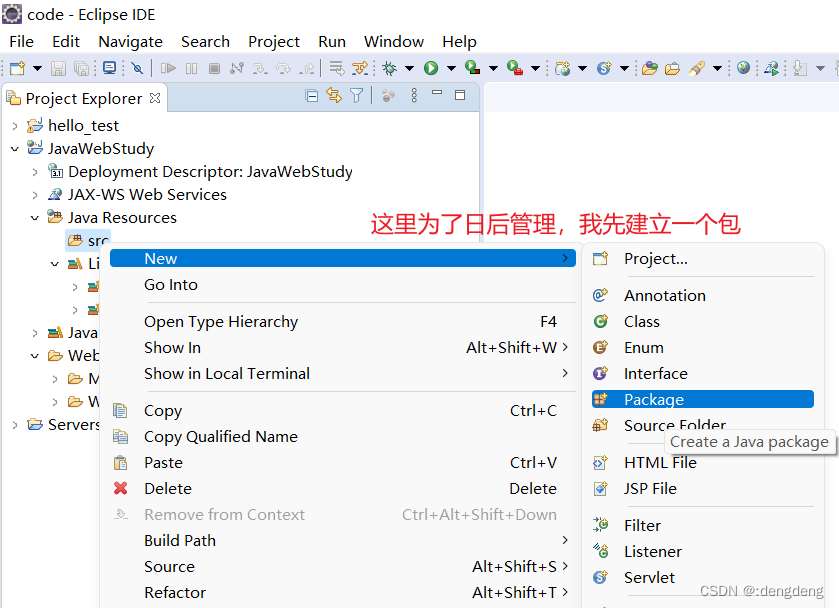839x608 pixels.
Task: Click the Coverage run toolbar icon
Action: (x=472, y=67)
